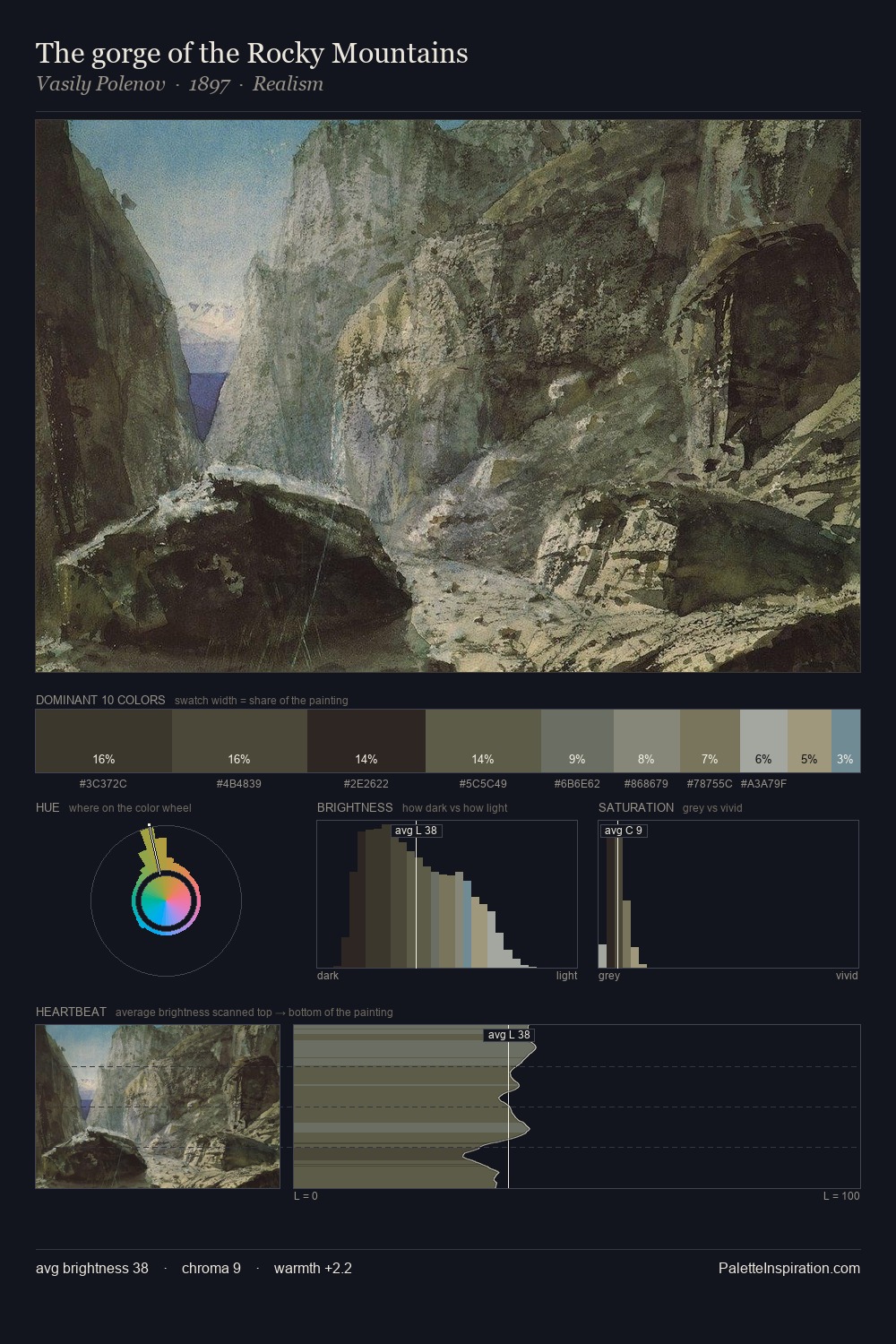Click the hex code '#A3A79F'

(763, 784)
